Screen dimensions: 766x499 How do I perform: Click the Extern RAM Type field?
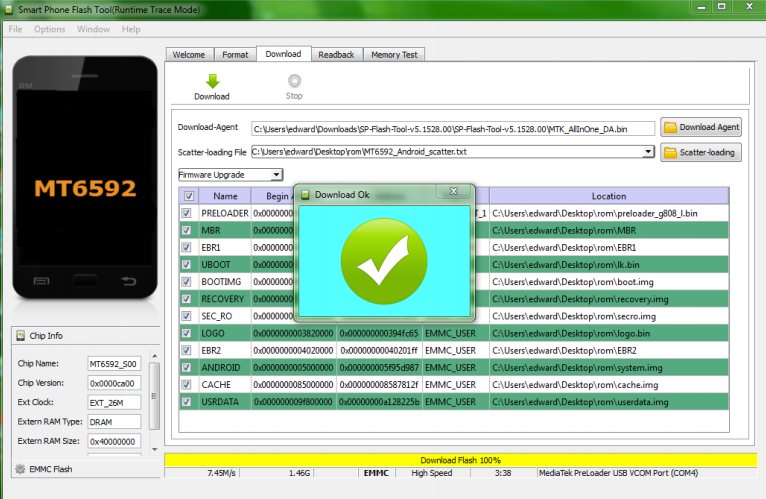click(114, 422)
